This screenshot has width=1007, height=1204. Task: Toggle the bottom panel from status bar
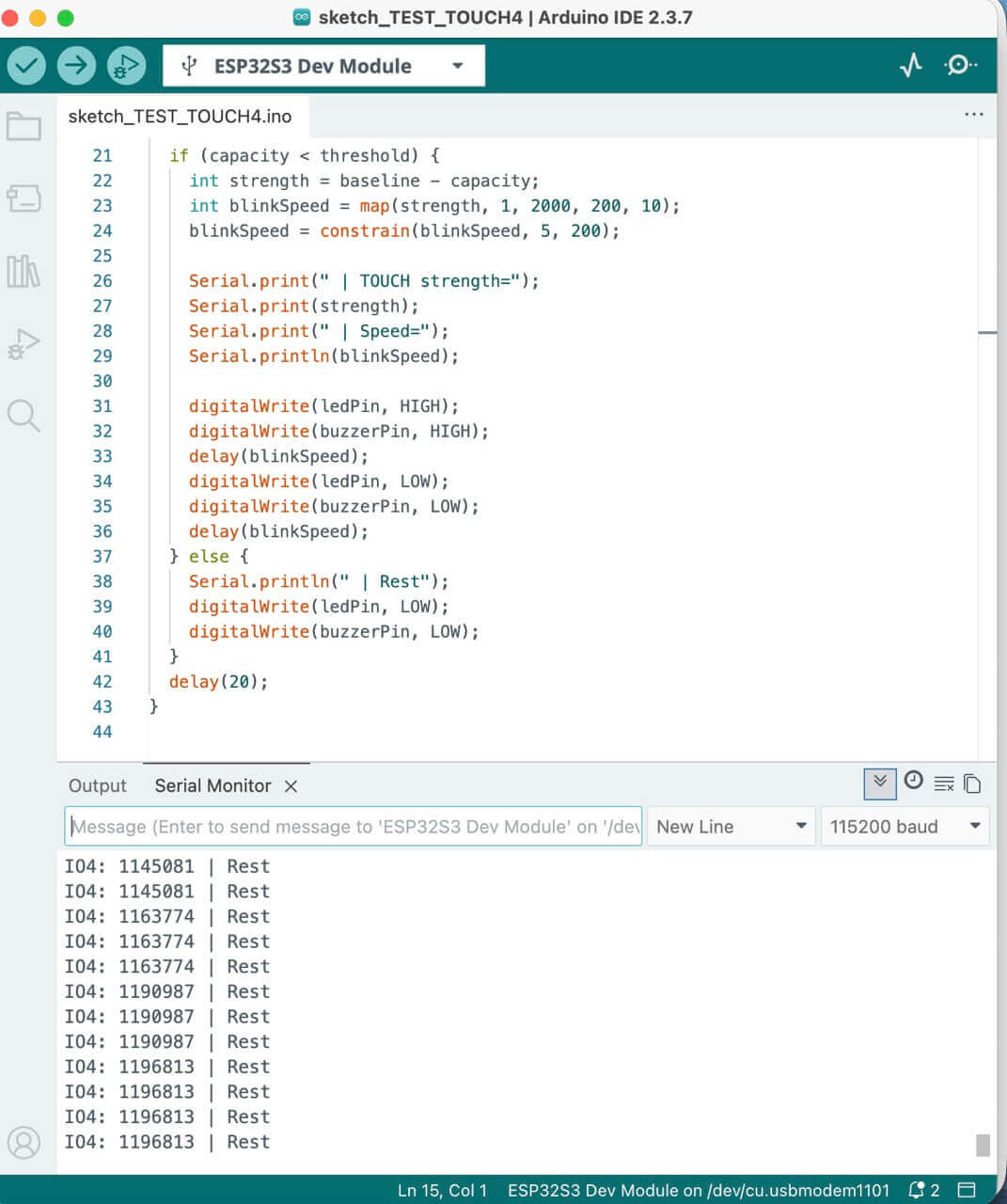click(967, 1190)
